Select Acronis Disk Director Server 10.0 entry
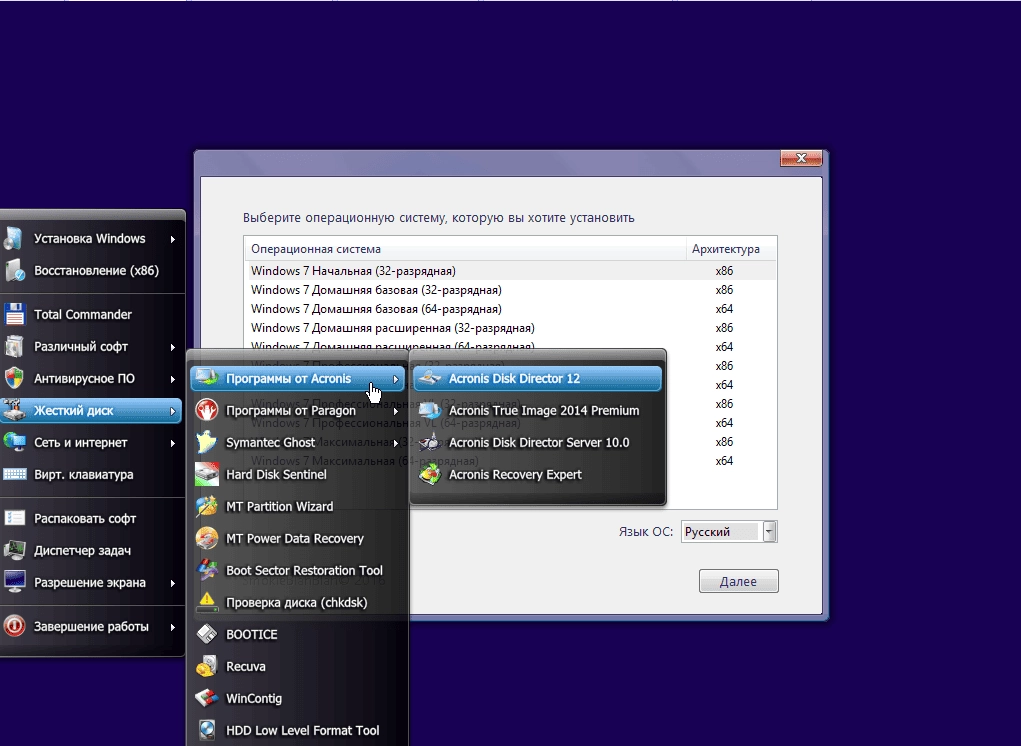 pos(537,442)
